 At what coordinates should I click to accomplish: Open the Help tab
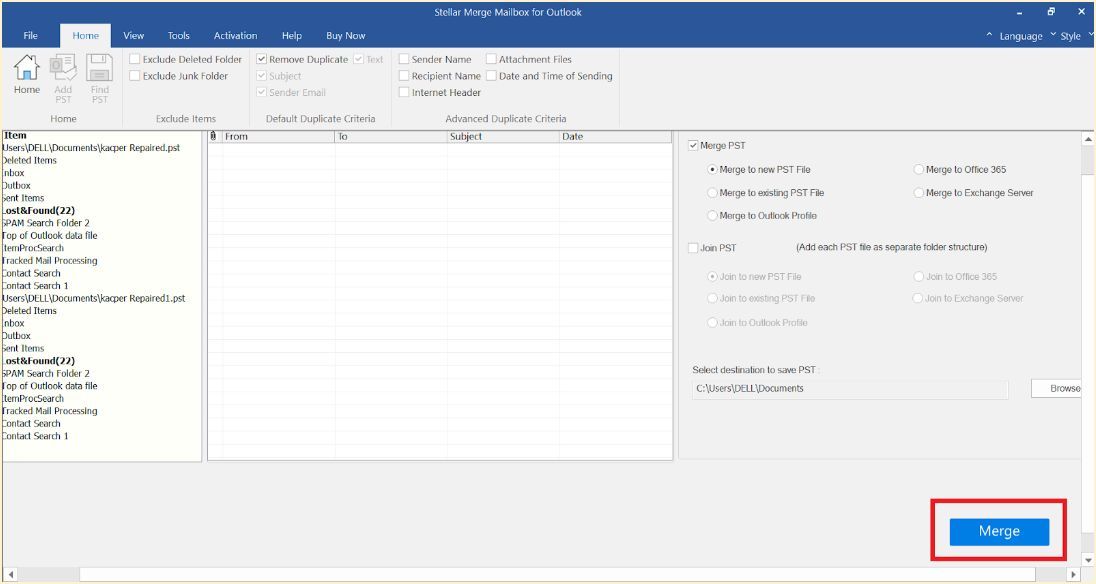click(x=291, y=36)
